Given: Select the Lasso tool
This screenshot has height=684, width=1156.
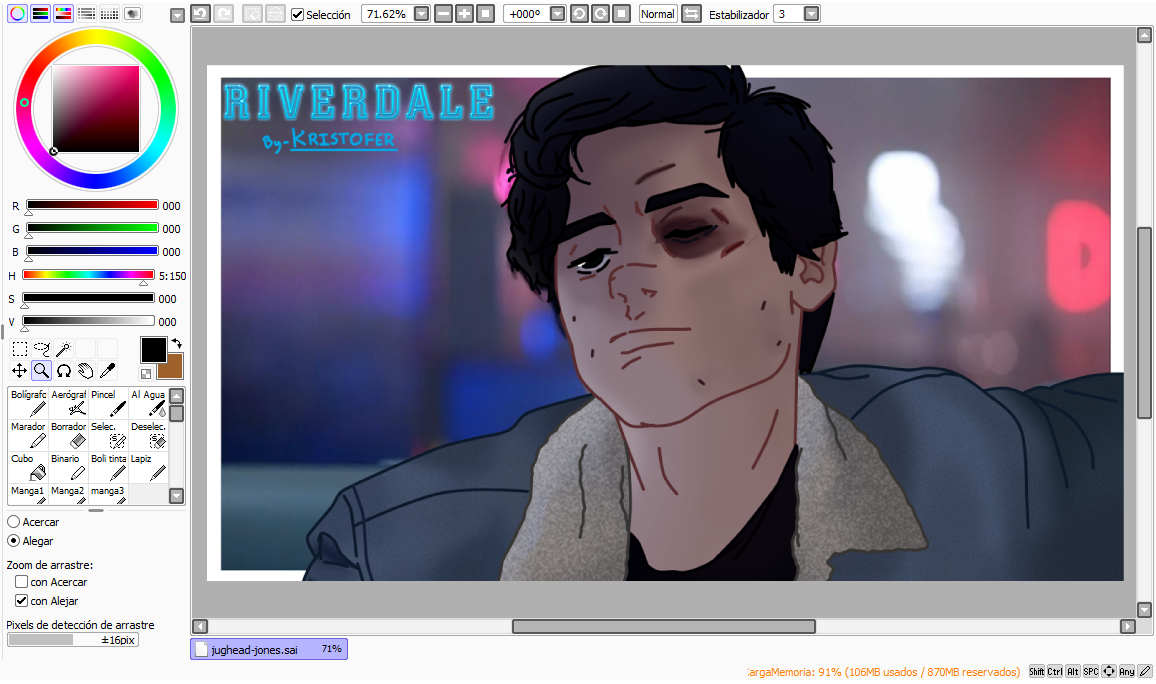Looking at the screenshot, I should (x=41, y=349).
